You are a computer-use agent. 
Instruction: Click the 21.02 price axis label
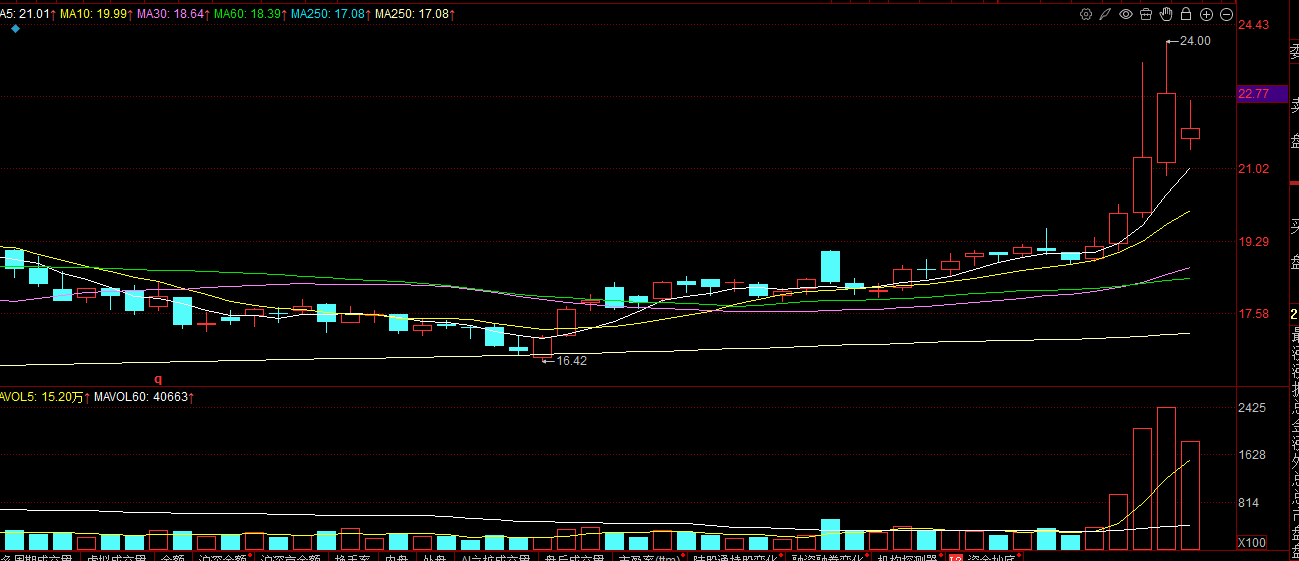click(x=1253, y=169)
